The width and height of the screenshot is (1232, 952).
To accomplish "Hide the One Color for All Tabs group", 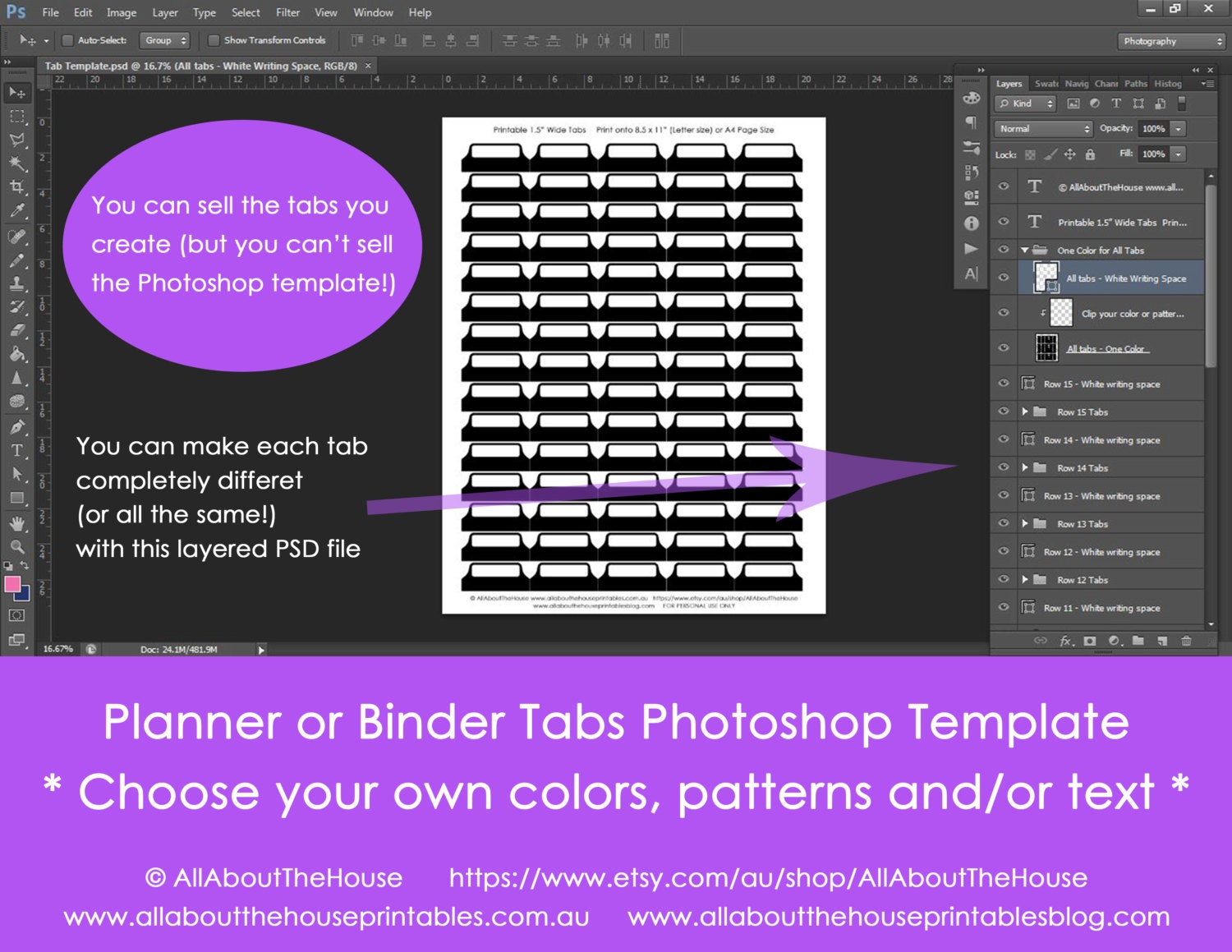I will (x=1004, y=250).
